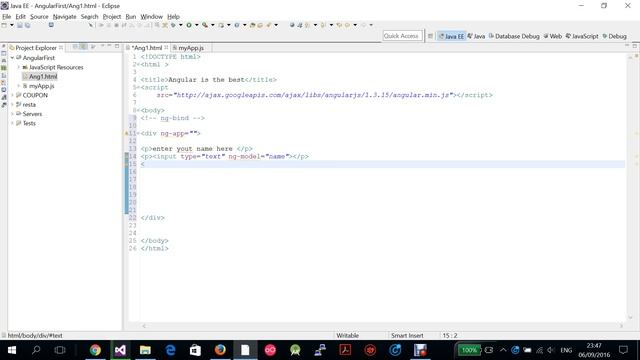Open the Debug dropdown arrow
The width and height of the screenshot is (640, 360).
tap(180, 25)
